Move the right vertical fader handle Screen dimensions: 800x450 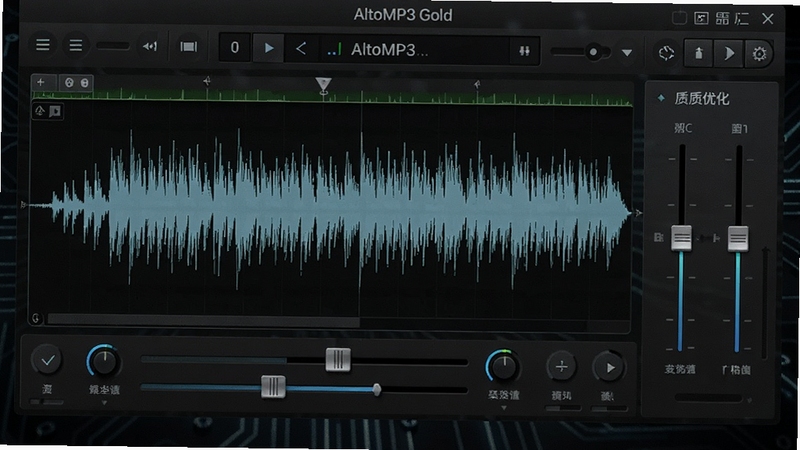(x=738, y=238)
